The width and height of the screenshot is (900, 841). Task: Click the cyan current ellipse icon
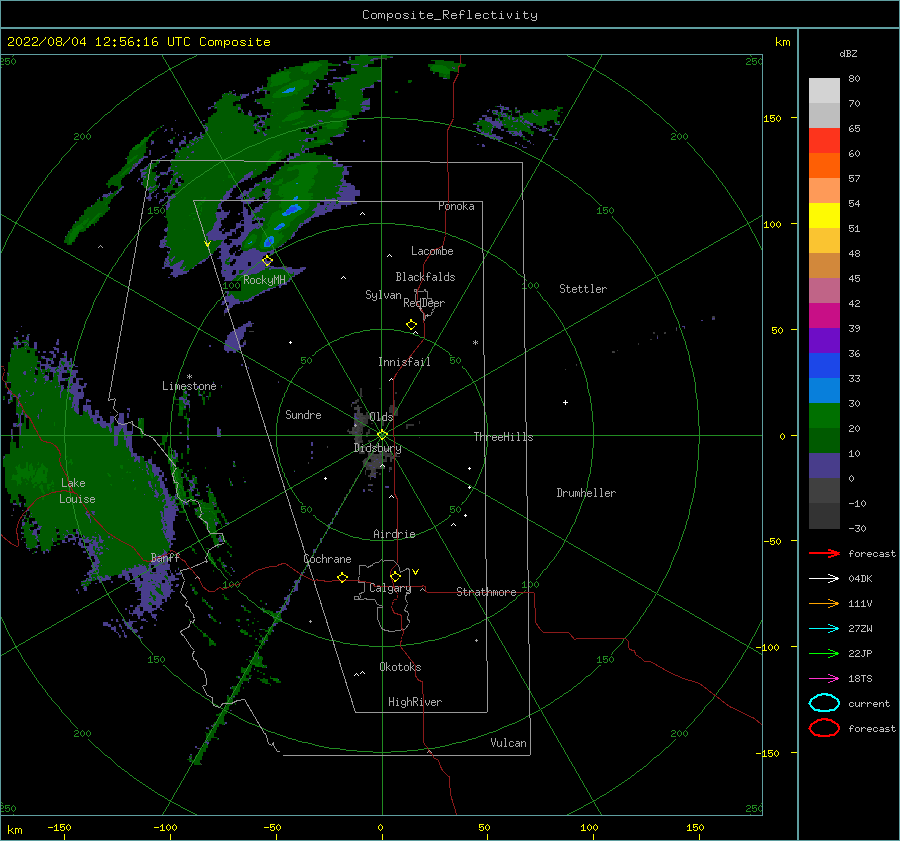pos(824,703)
